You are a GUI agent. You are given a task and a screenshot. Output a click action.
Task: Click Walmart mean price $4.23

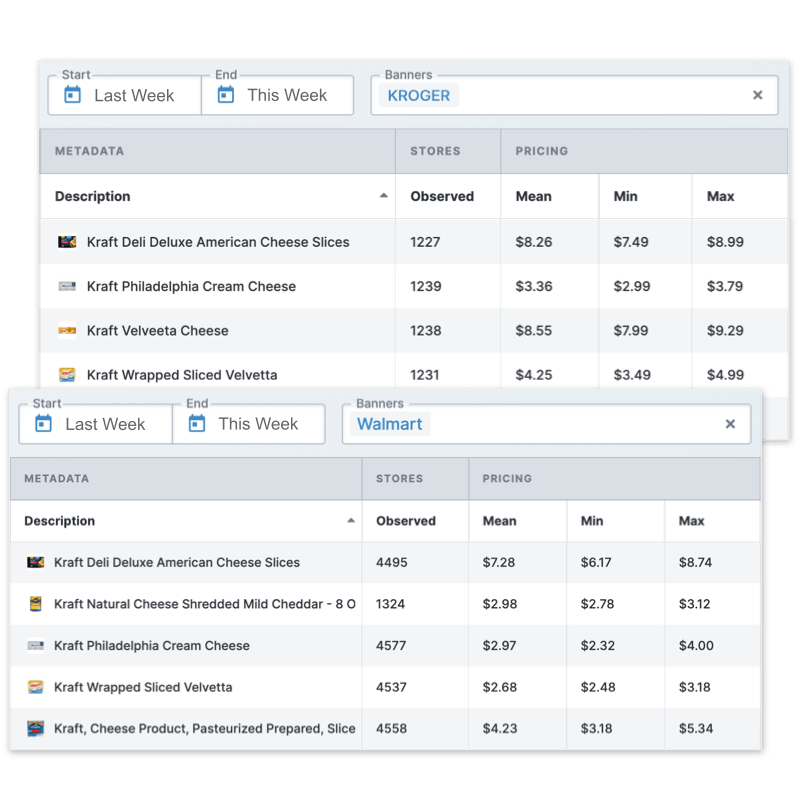[x=499, y=729]
